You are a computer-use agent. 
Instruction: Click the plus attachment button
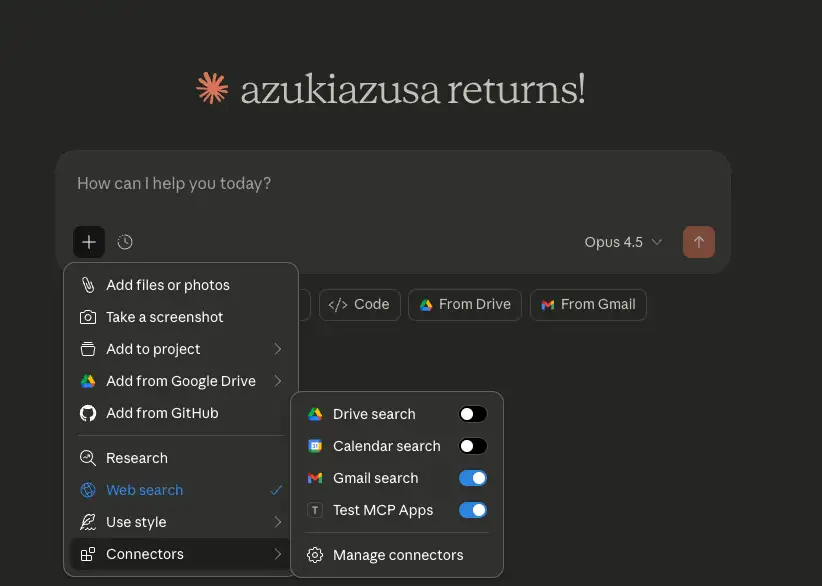[89, 242]
